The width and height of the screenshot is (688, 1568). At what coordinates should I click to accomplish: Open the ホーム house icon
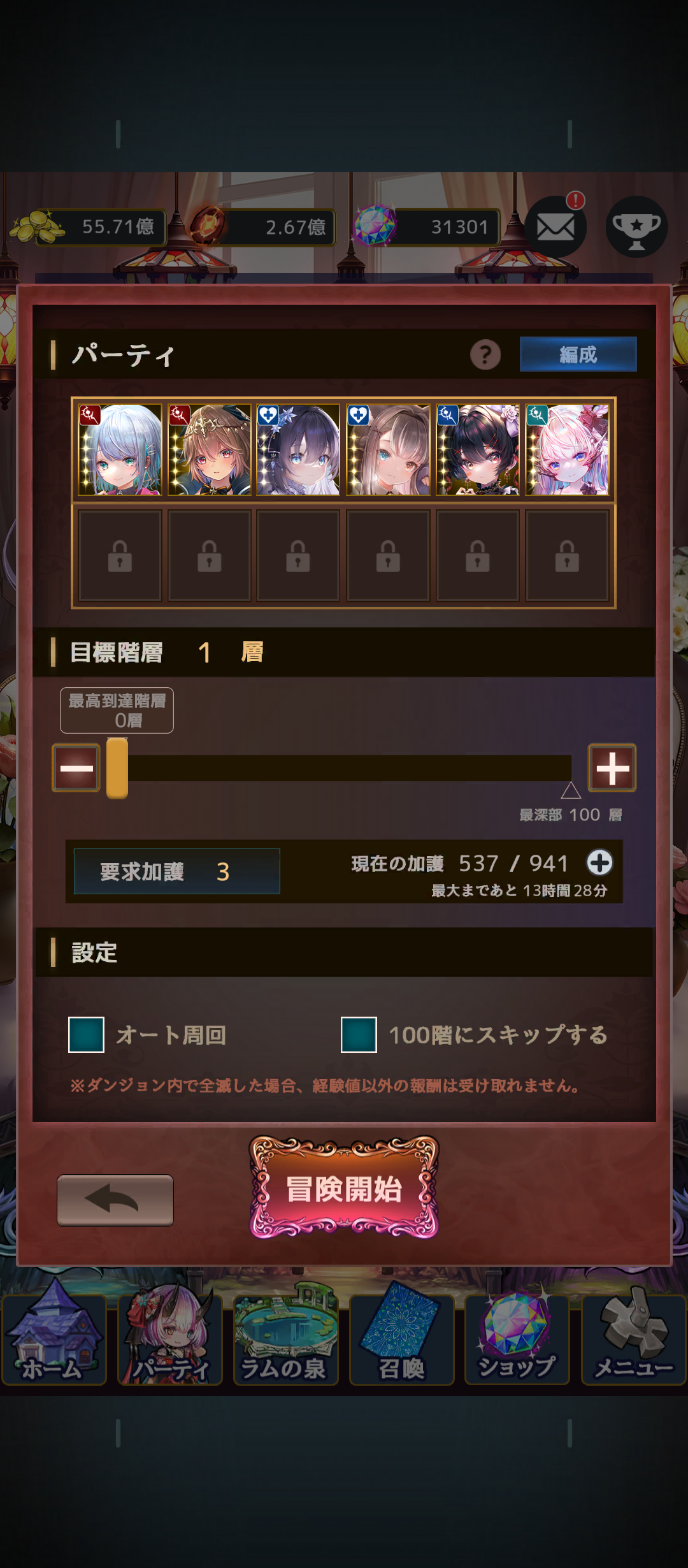pyautogui.click(x=54, y=1339)
